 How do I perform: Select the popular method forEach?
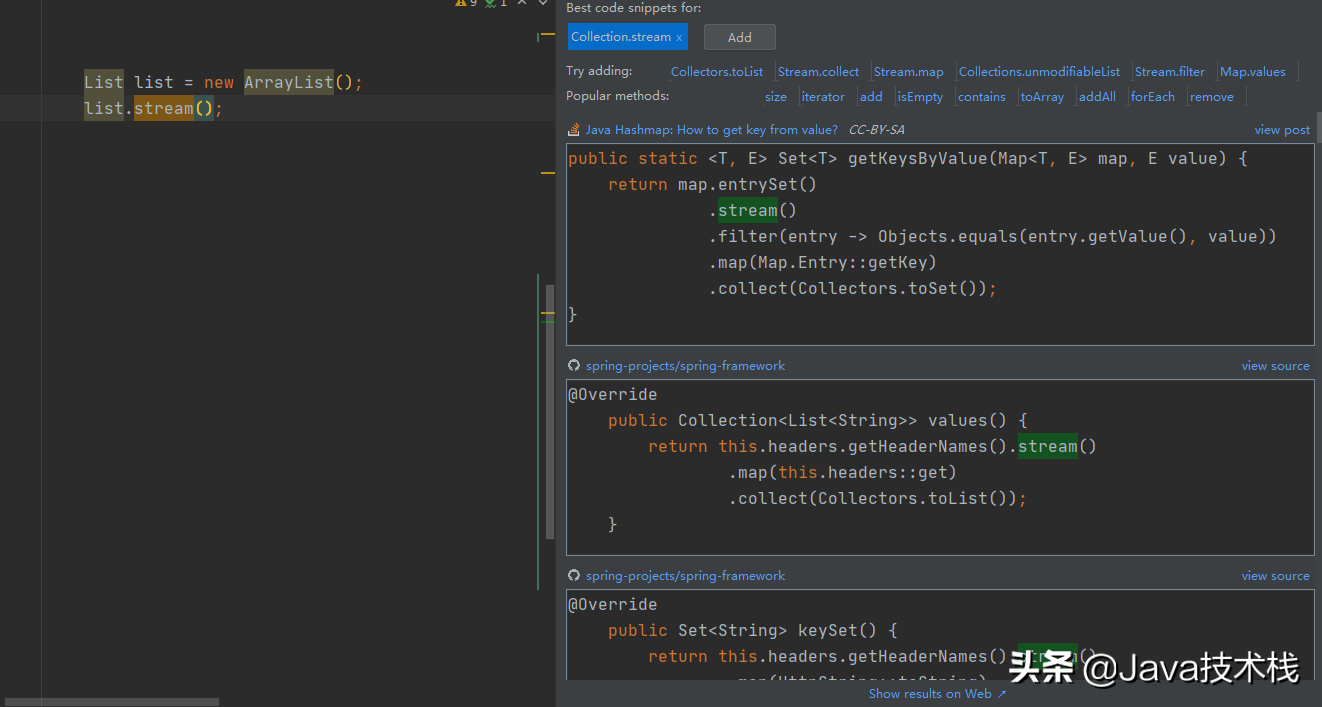pos(1153,97)
